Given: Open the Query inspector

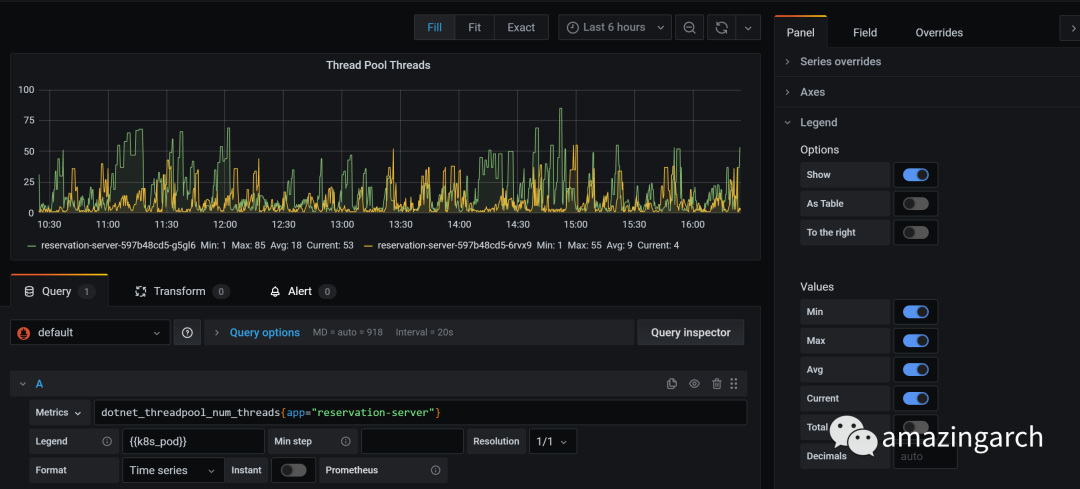Looking at the screenshot, I should point(690,332).
